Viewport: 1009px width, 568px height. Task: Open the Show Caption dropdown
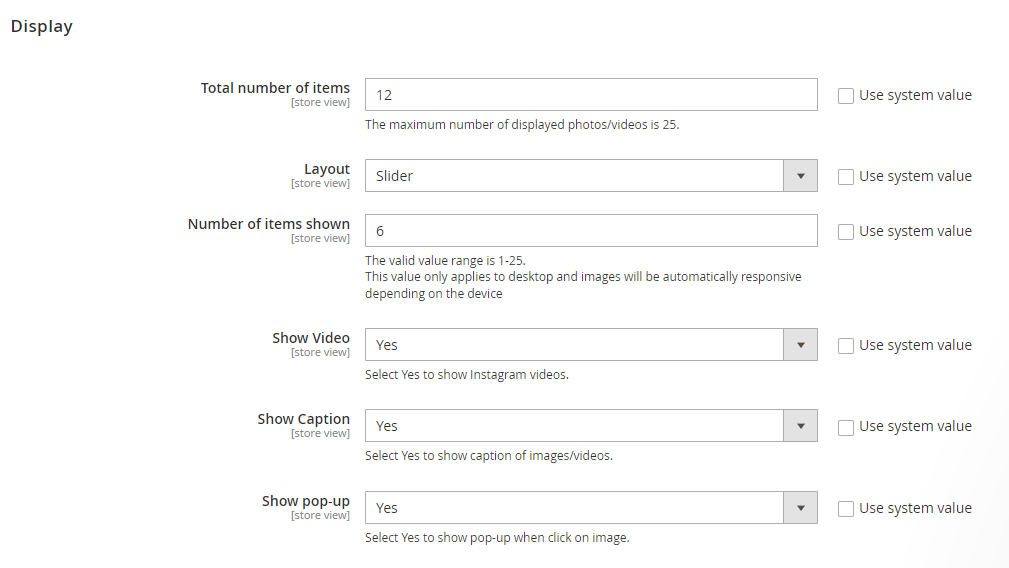coord(574,426)
